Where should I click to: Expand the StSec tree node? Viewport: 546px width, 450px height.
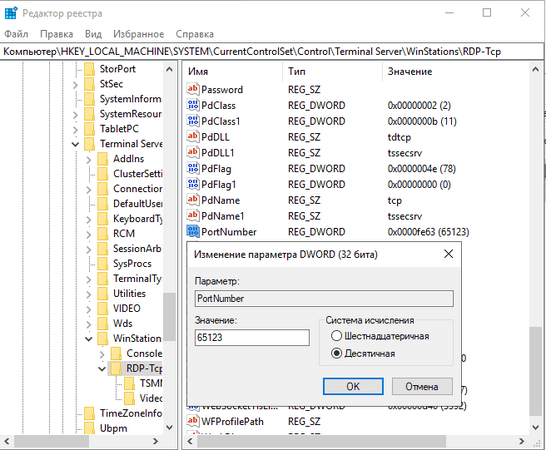coord(76,84)
